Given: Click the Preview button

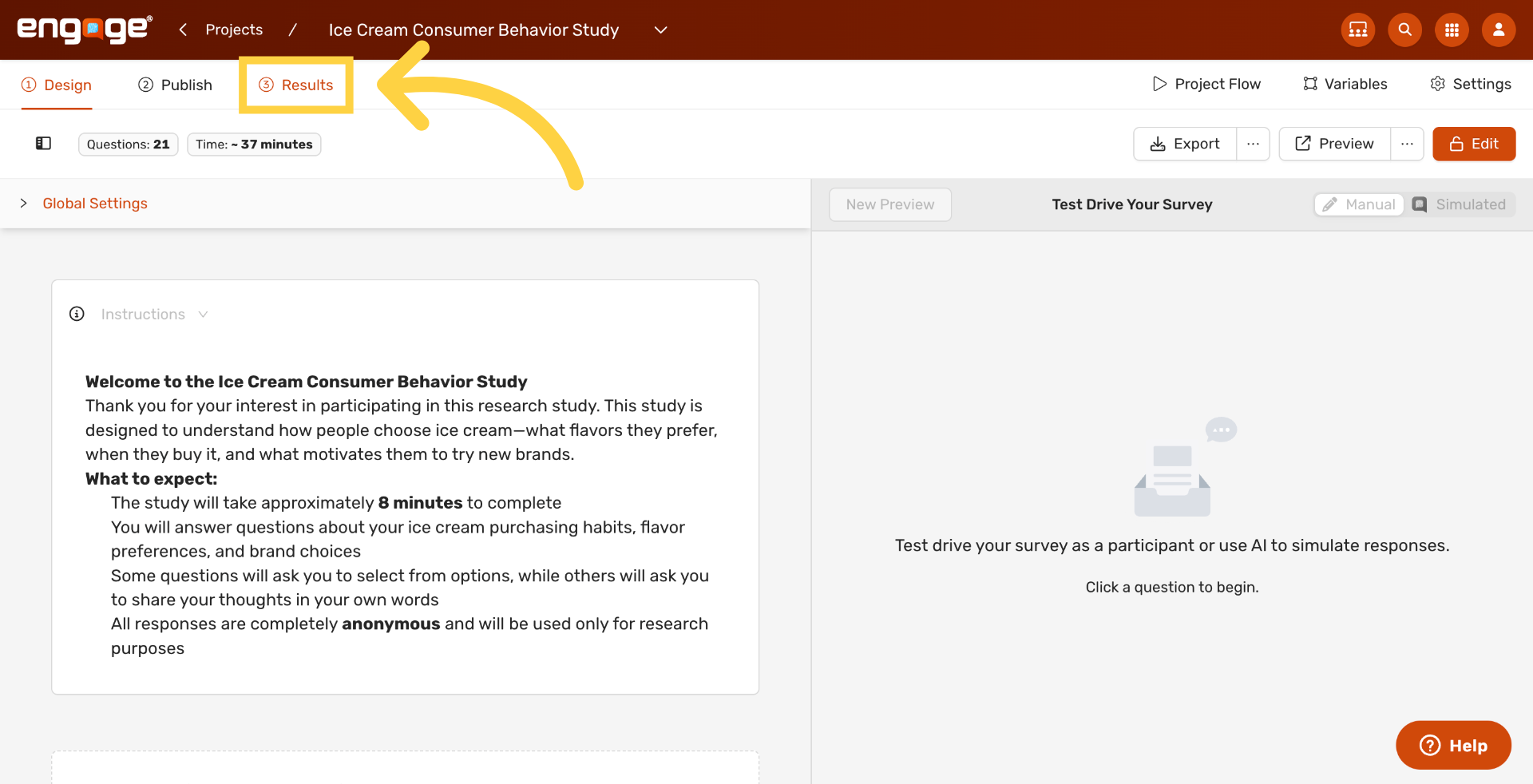Looking at the screenshot, I should point(1335,144).
